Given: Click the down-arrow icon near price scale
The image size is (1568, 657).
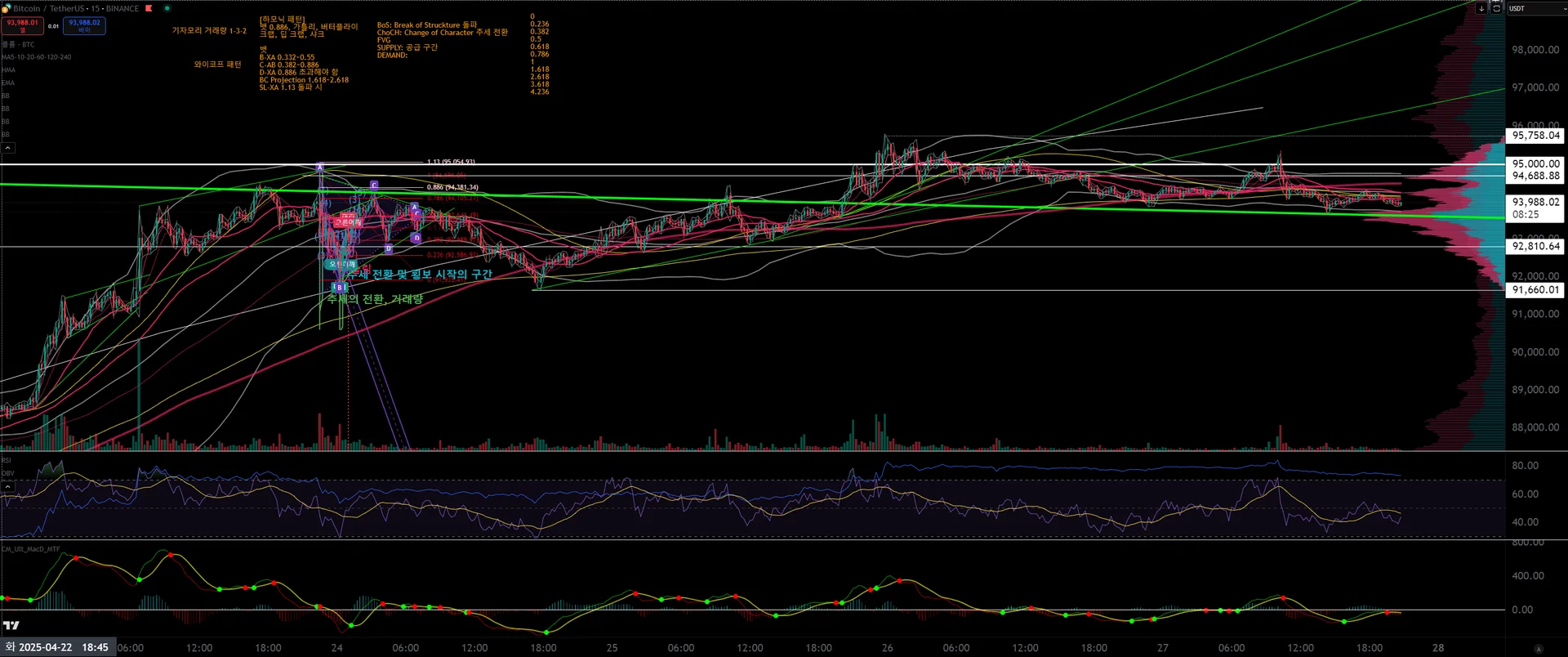Looking at the screenshot, I should click(x=1481, y=8).
